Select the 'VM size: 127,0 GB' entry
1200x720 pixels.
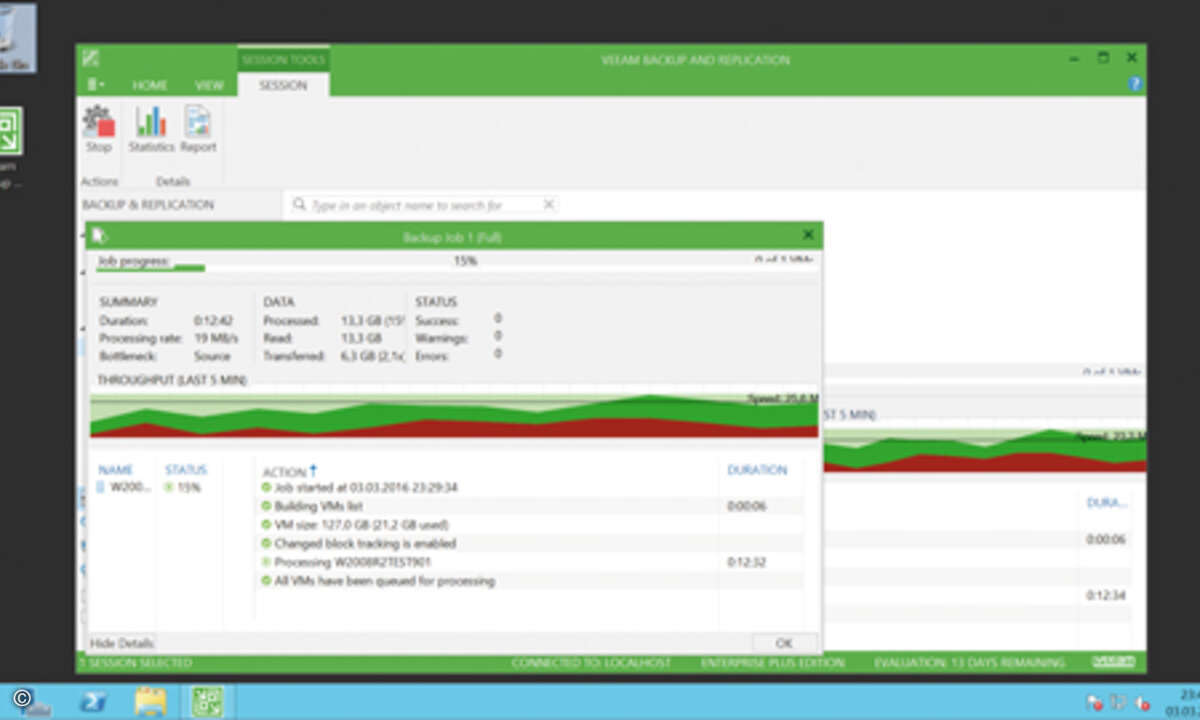[x=530, y=524]
